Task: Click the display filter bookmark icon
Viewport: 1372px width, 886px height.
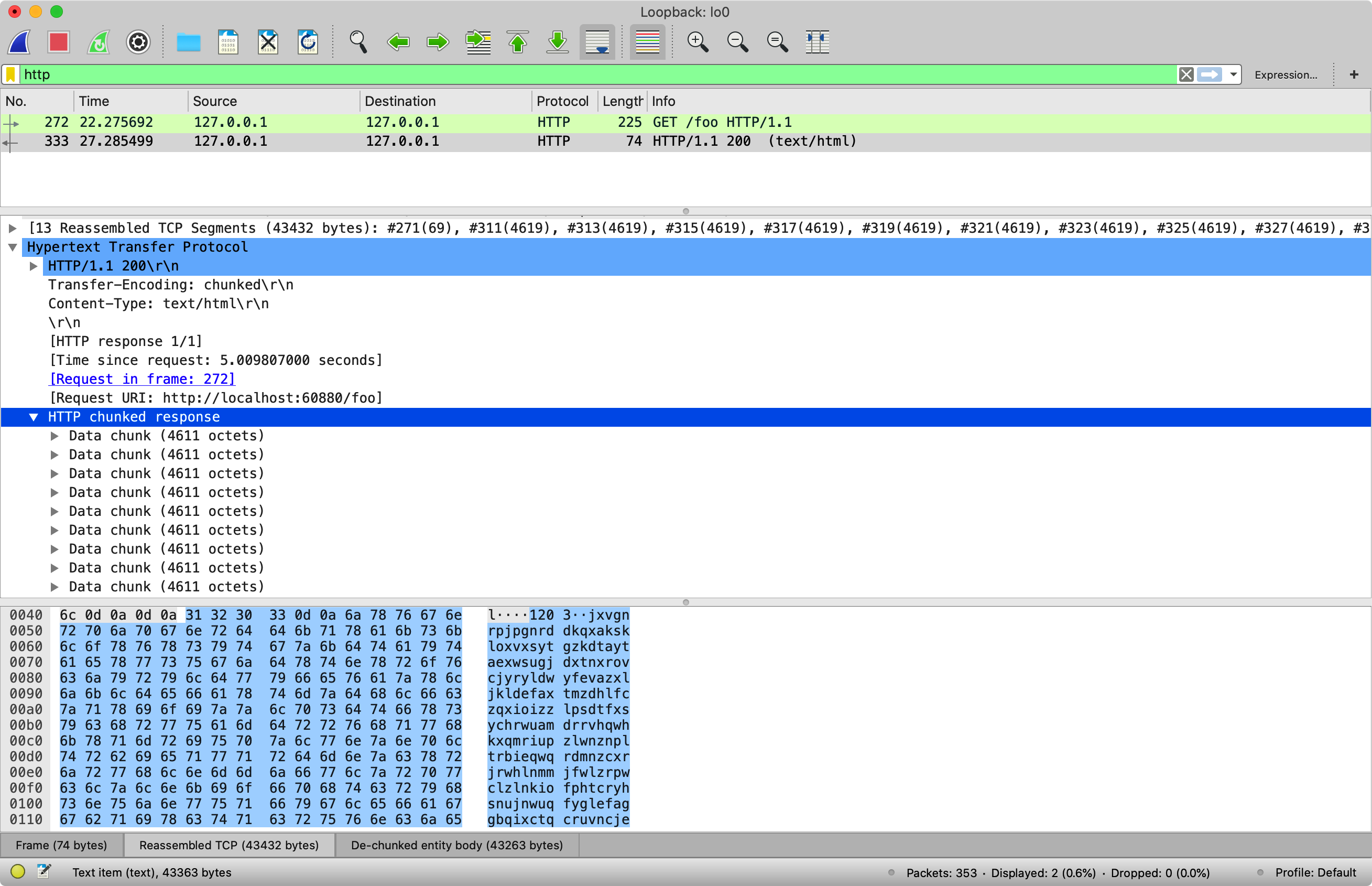Action: click(11, 74)
